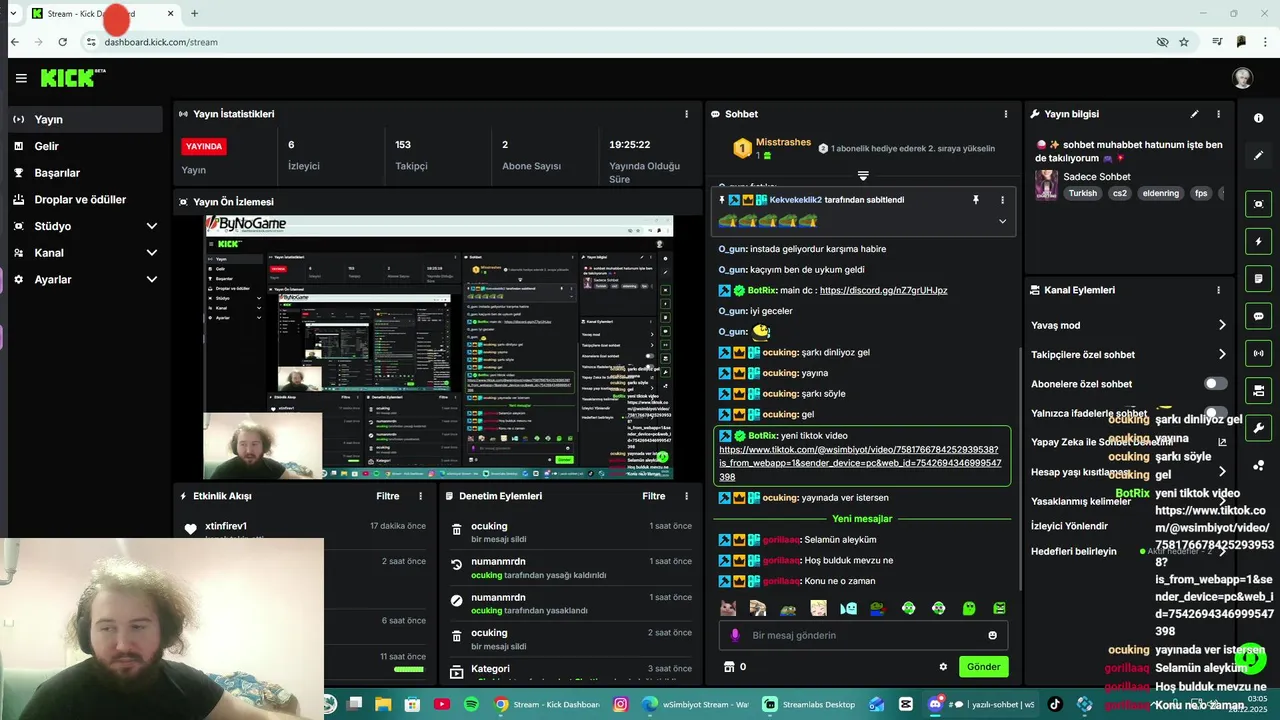Open the Denetim Eylemleri Filtre dropdown
Viewport: 1280px width, 720px height.
tap(653, 496)
